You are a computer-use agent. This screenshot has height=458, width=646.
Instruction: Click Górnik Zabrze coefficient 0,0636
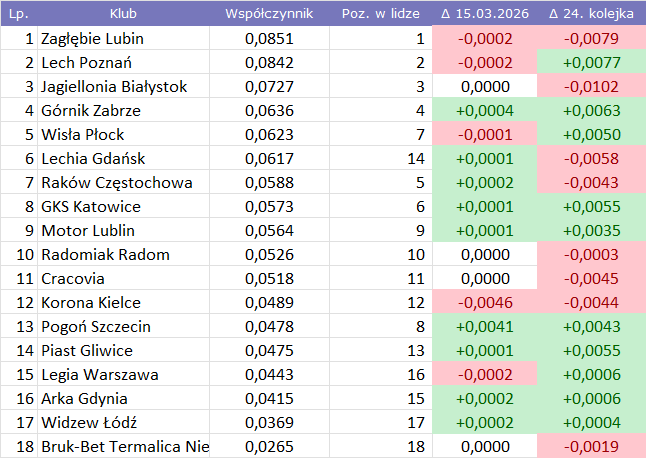(269, 111)
